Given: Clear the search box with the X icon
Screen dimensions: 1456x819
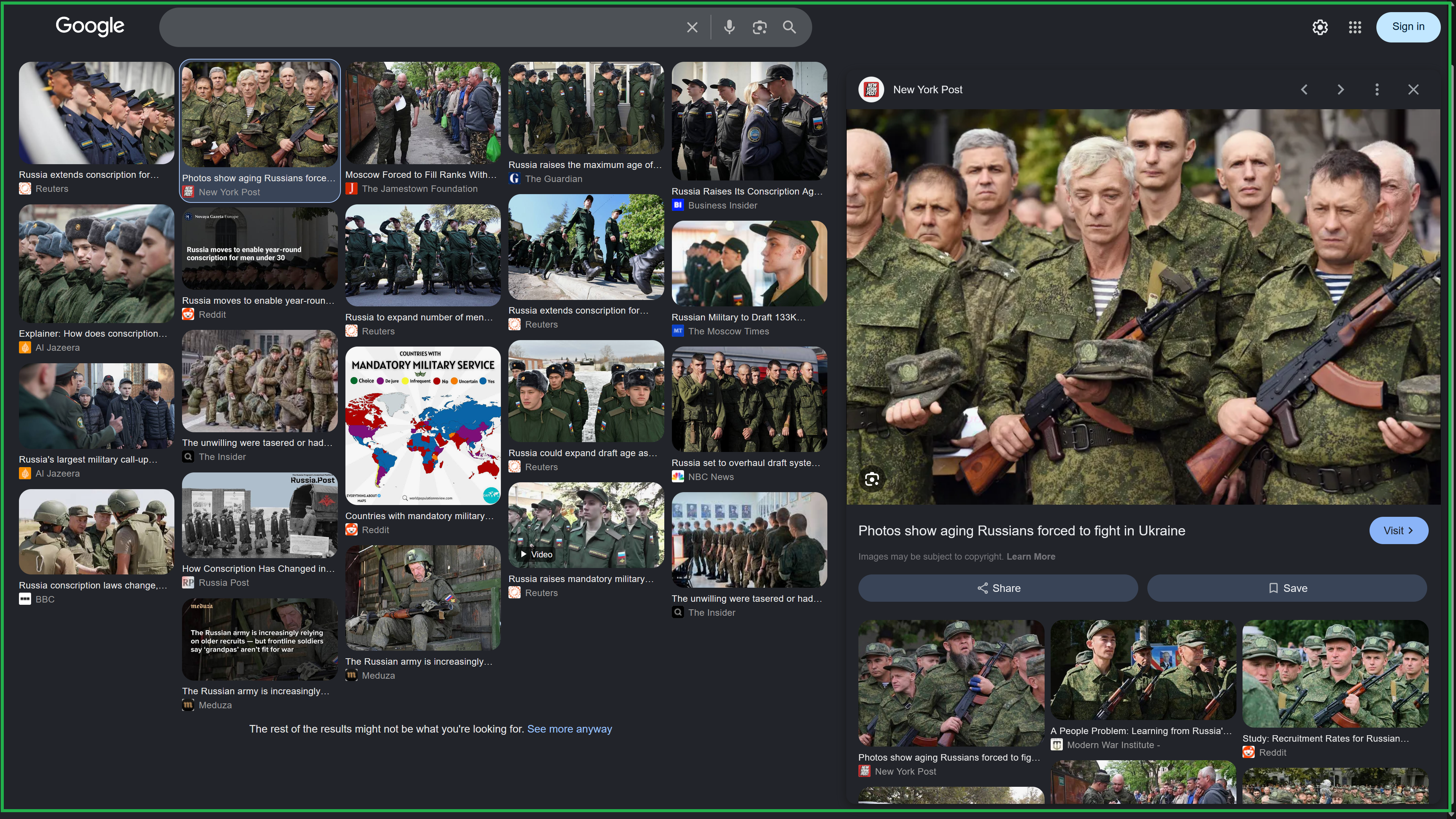Looking at the screenshot, I should coord(692,27).
